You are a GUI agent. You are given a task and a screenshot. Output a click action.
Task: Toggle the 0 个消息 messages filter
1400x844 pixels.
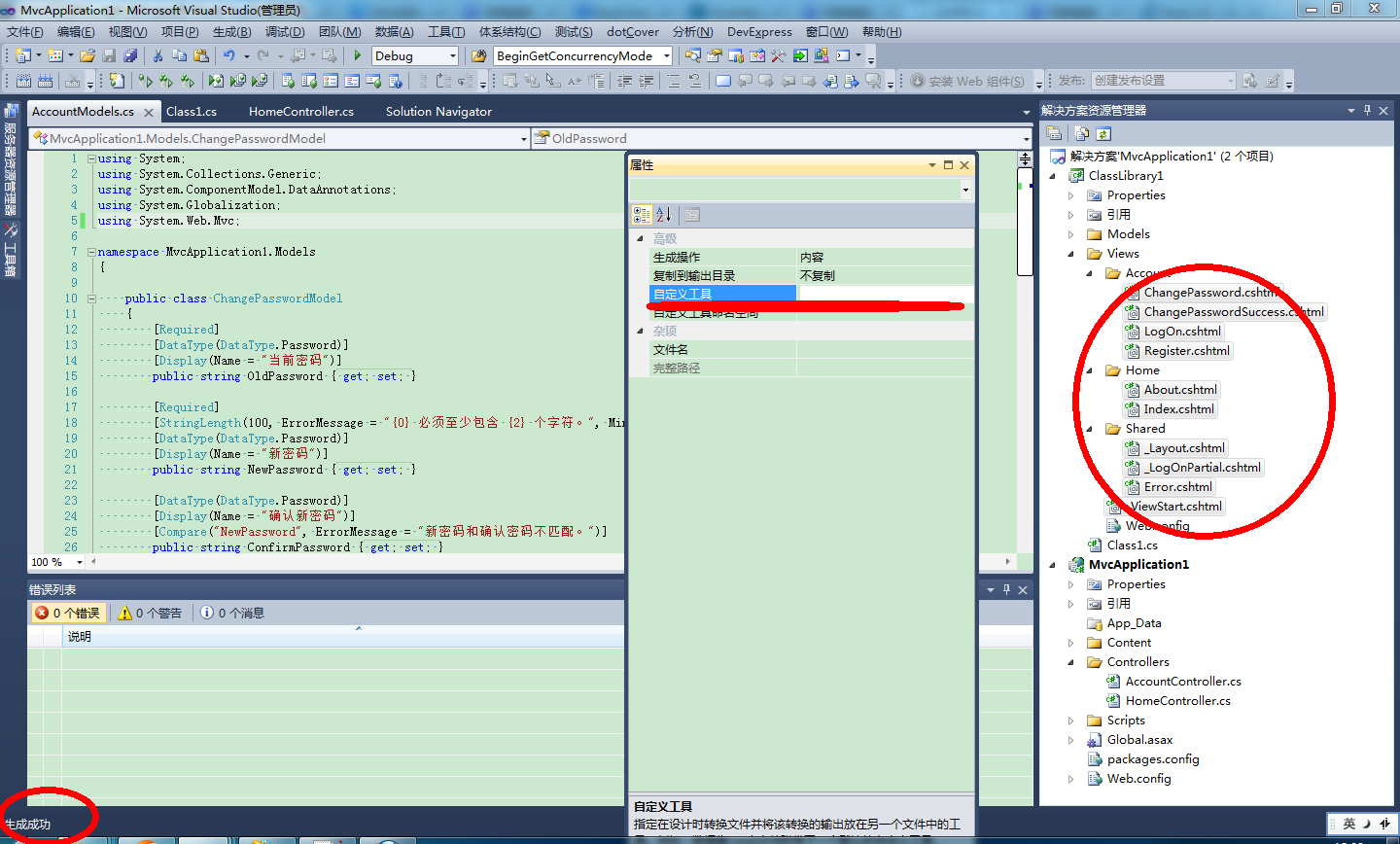232,613
